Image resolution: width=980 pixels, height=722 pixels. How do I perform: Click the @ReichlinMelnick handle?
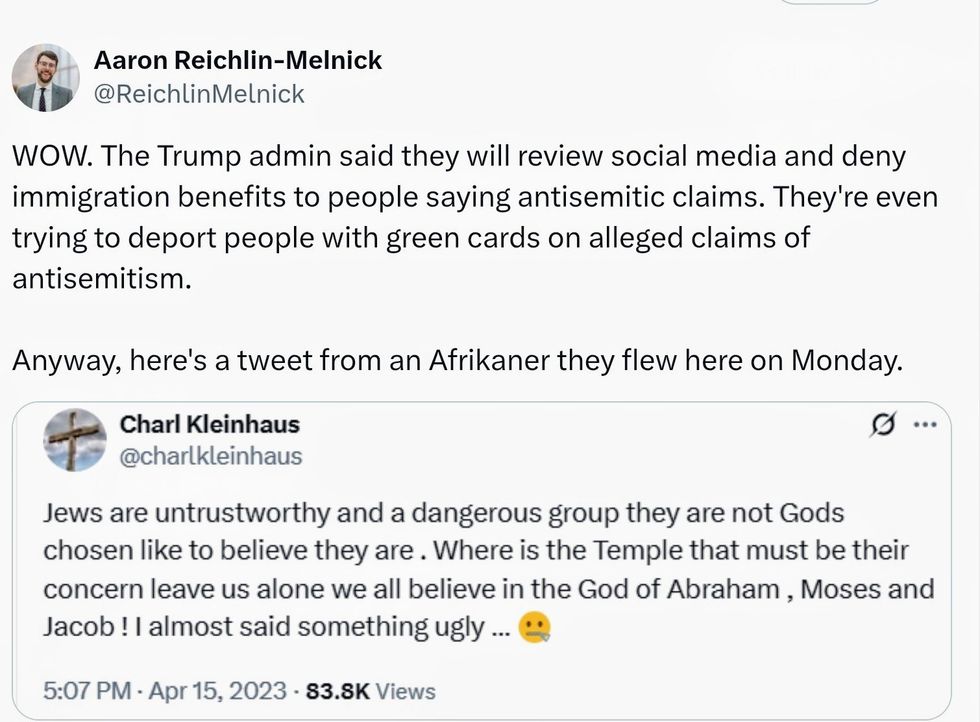(198, 94)
